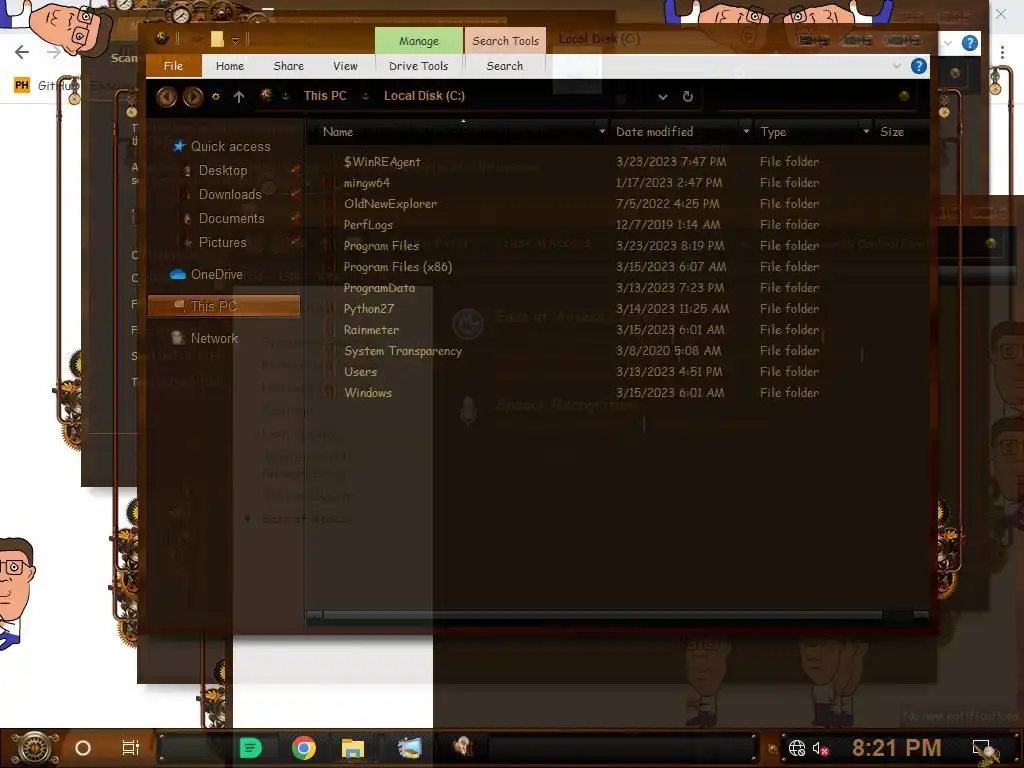This screenshot has height=768, width=1024.
Task: Open address bar history dropdown
Action: coord(663,97)
